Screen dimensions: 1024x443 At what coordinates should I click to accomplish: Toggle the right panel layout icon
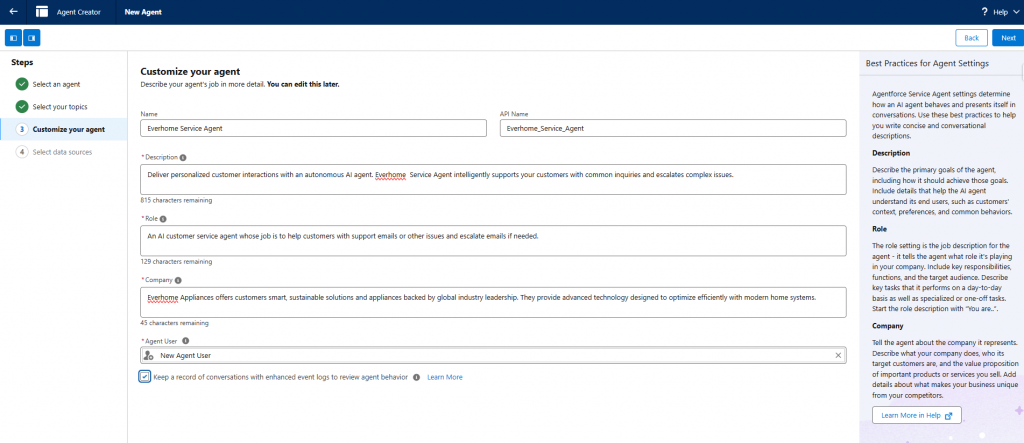(32, 38)
